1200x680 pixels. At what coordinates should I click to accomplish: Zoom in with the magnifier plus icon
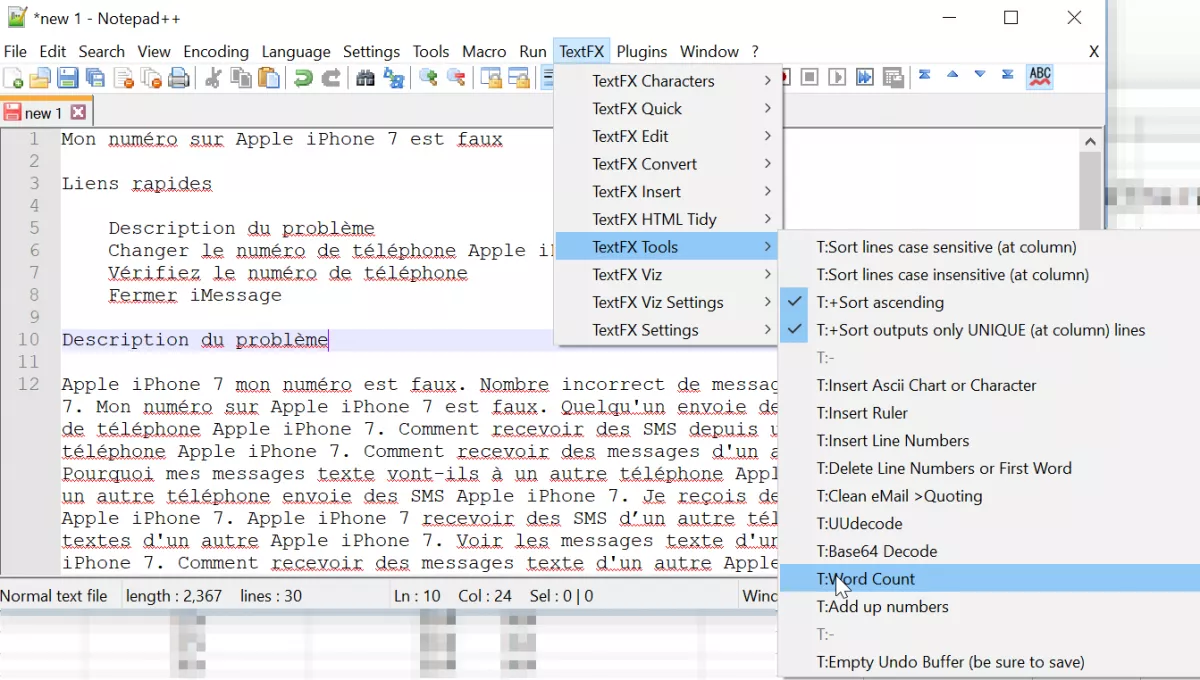(428, 78)
